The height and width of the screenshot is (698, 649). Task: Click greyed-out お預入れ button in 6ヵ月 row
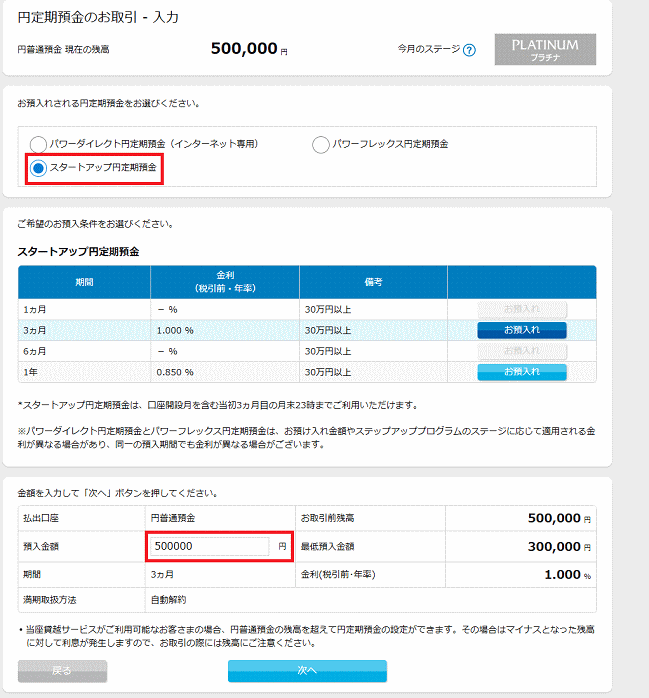tap(521, 351)
